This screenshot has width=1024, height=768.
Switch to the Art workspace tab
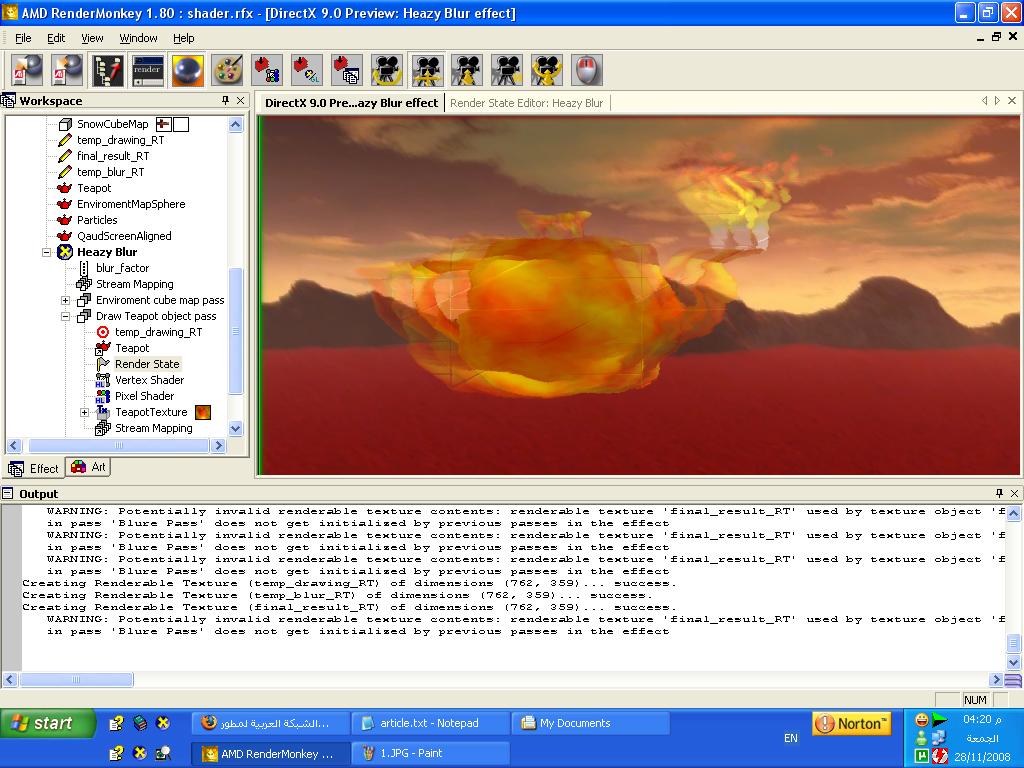coord(89,467)
